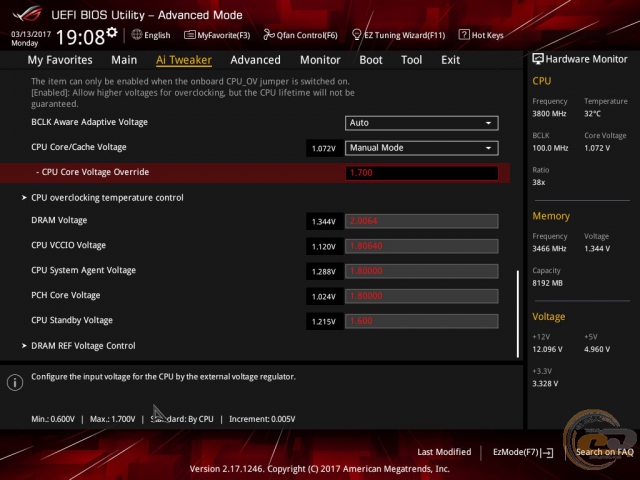Click the settings list vertical scrollbar
The image size is (640, 480).
point(518,313)
